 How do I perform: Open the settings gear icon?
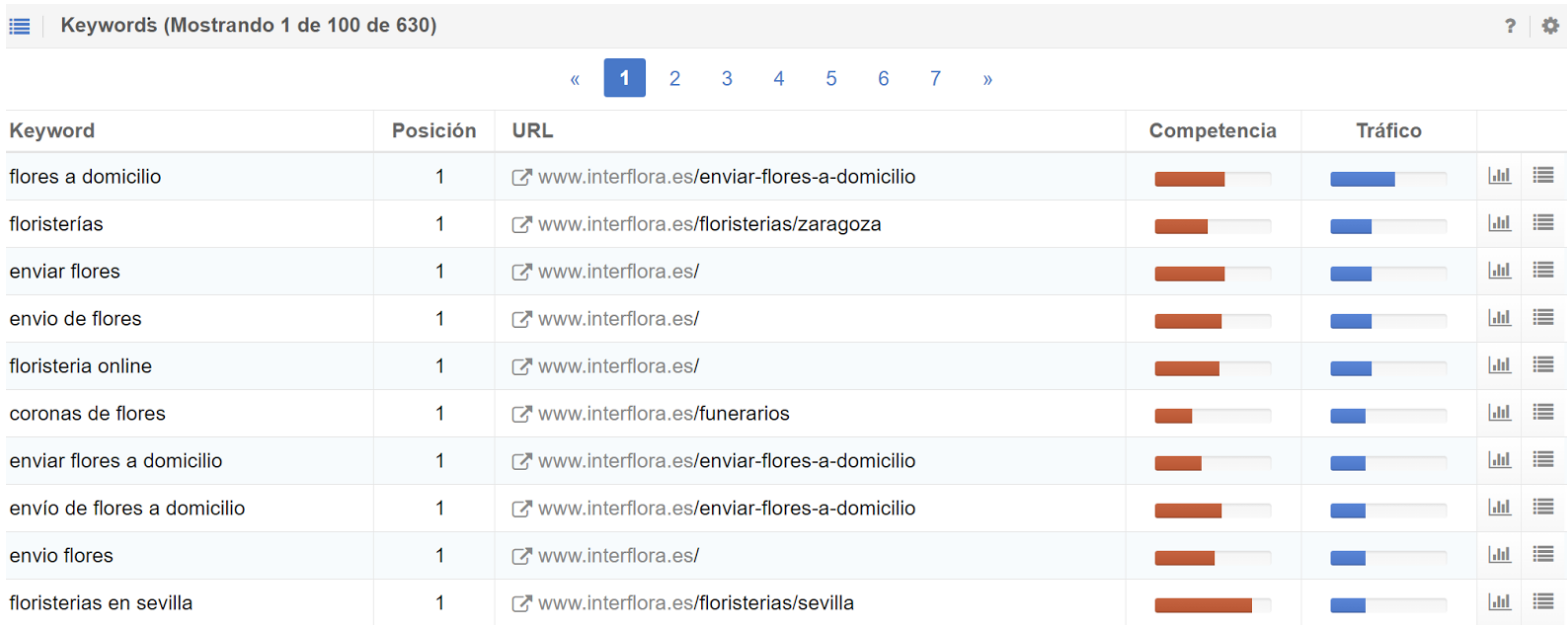tap(1549, 27)
